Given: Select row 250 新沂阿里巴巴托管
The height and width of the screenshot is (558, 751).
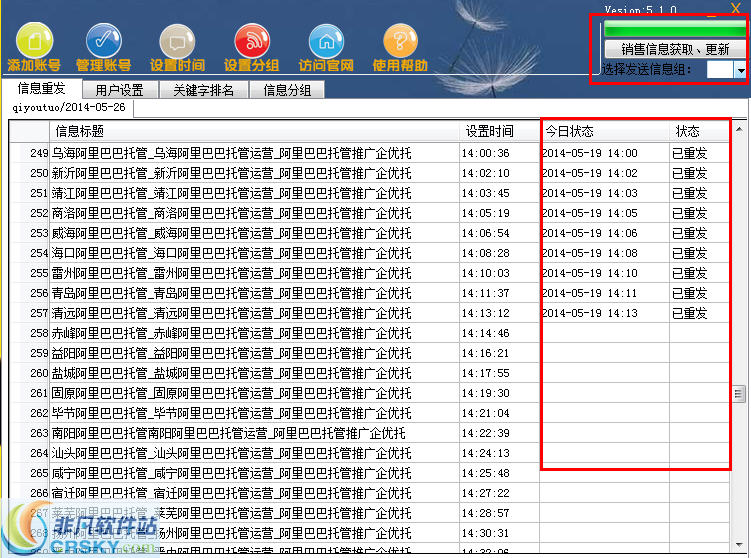Looking at the screenshot, I should click(x=369, y=173).
